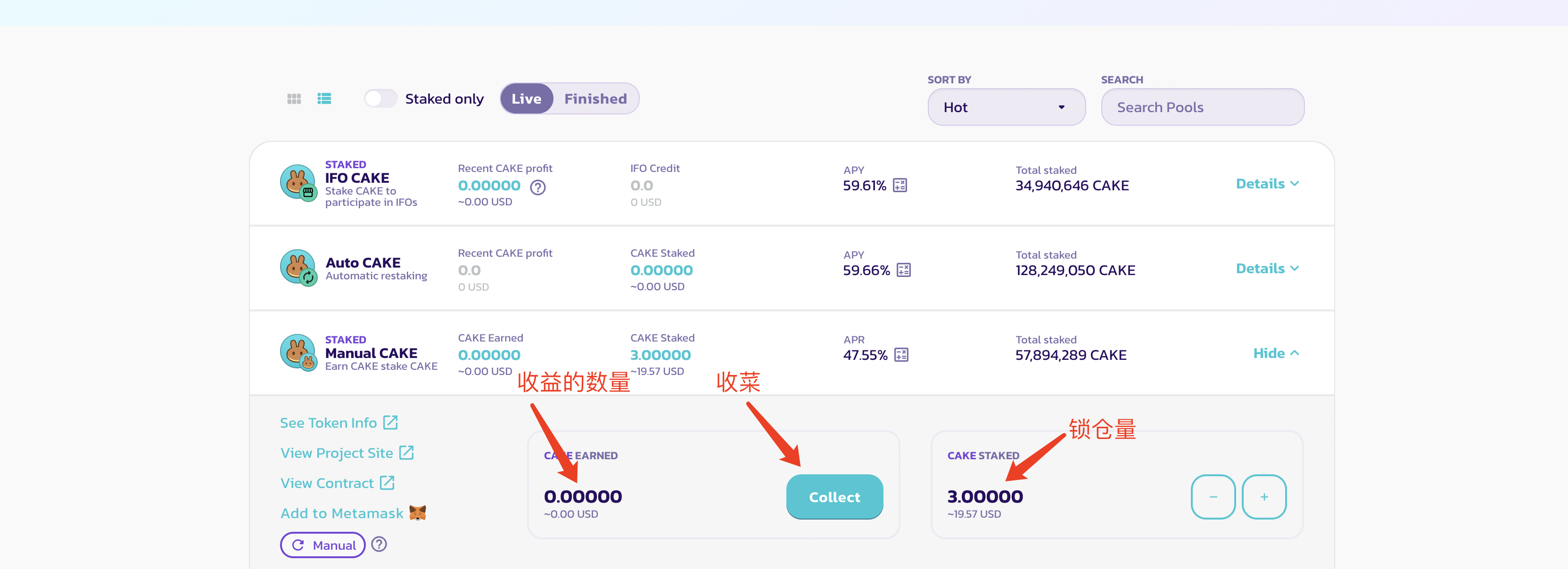Expand Details for Auto CAKE pool

point(1267,268)
